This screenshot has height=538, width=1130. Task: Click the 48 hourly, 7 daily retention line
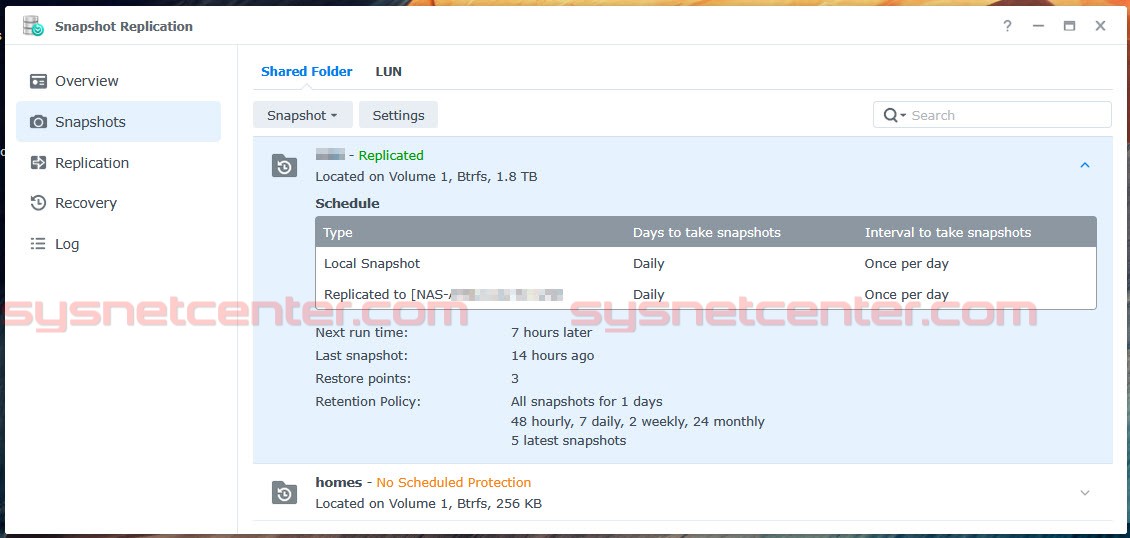[x=638, y=421]
